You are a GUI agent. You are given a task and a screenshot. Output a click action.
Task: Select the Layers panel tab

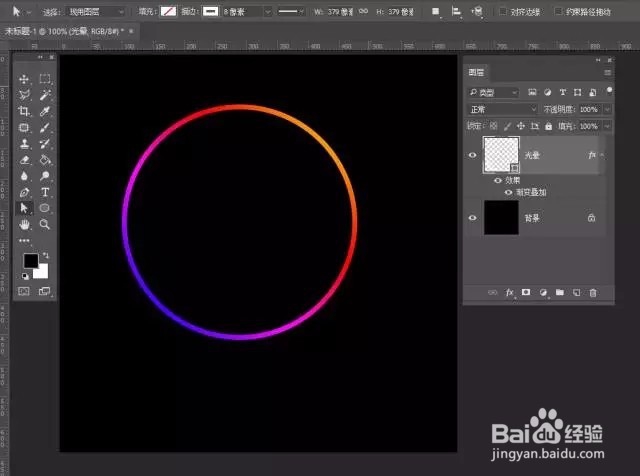pos(476,73)
